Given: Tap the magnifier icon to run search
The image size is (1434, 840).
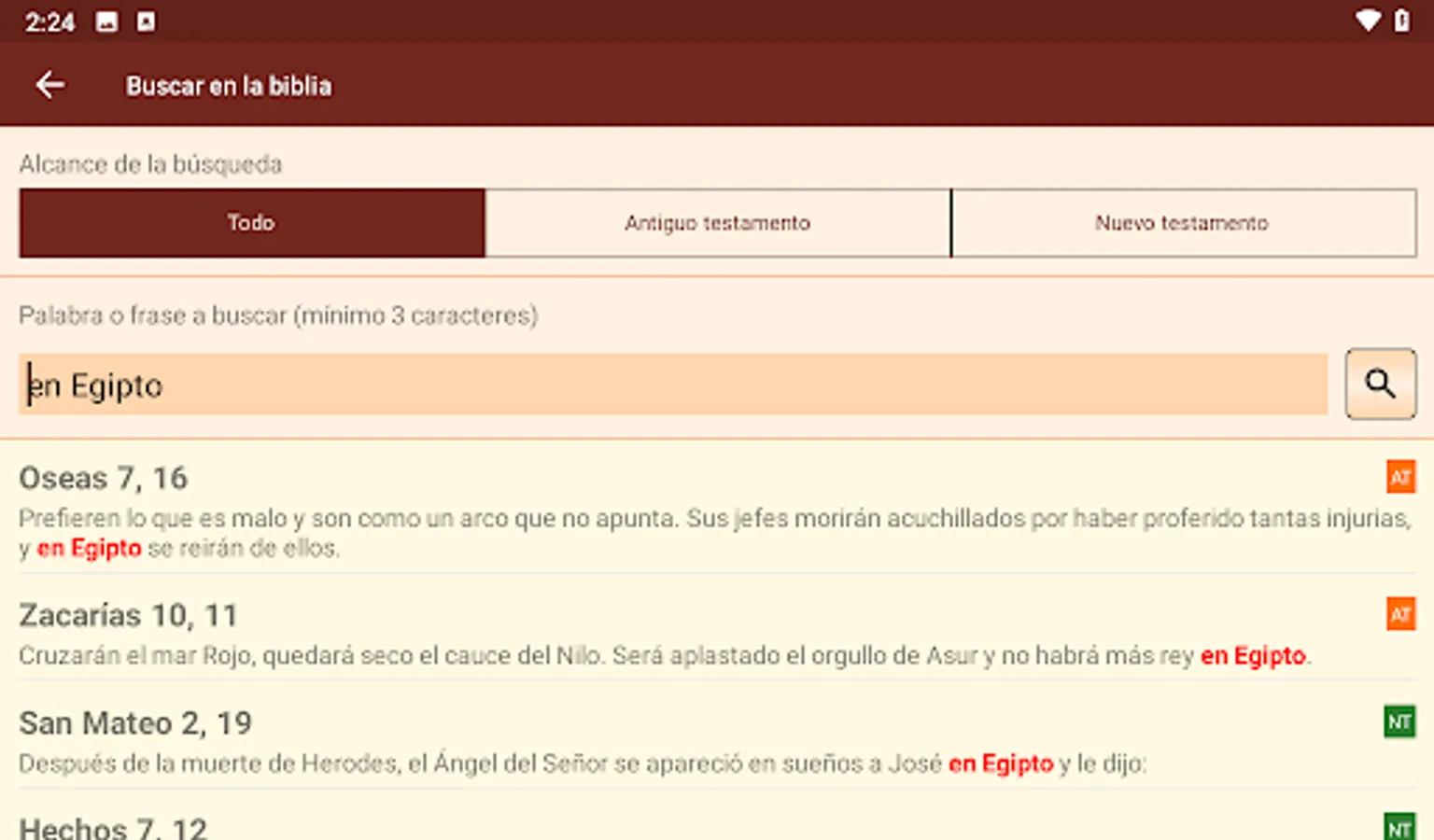Looking at the screenshot, I should coord(1381,384).
